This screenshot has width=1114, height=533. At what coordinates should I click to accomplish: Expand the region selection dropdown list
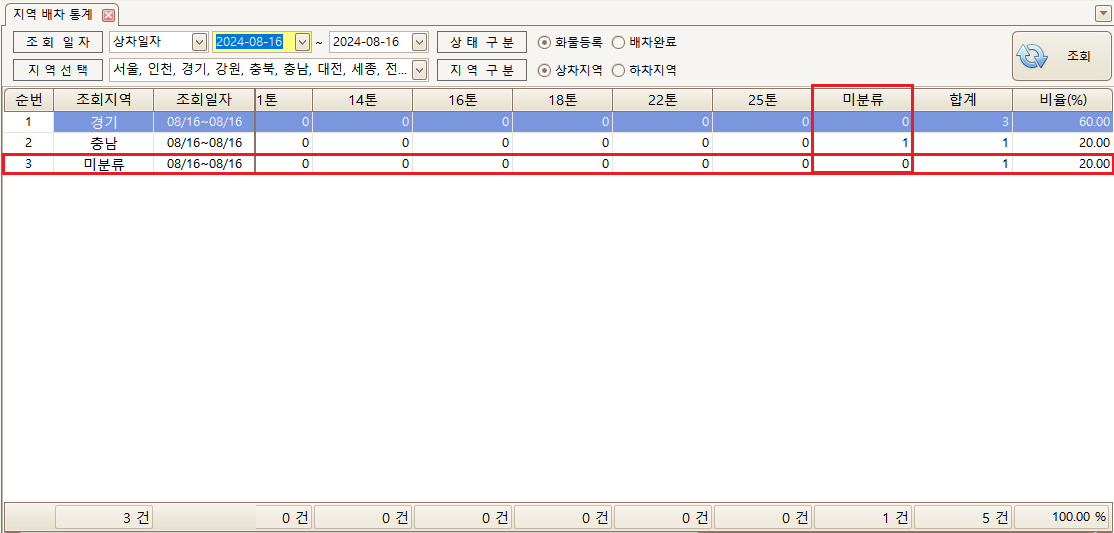click(x=419, y=70)
